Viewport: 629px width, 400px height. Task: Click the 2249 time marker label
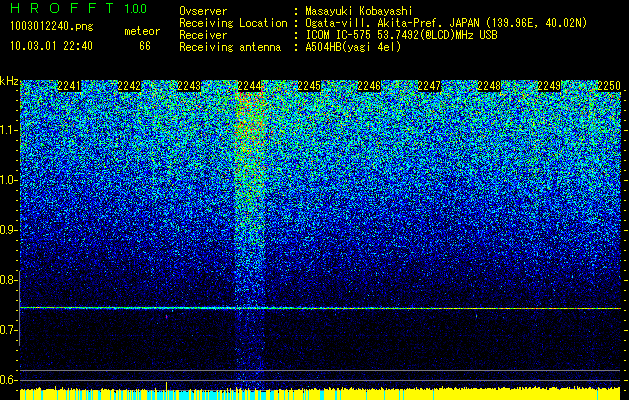[549, 86]
